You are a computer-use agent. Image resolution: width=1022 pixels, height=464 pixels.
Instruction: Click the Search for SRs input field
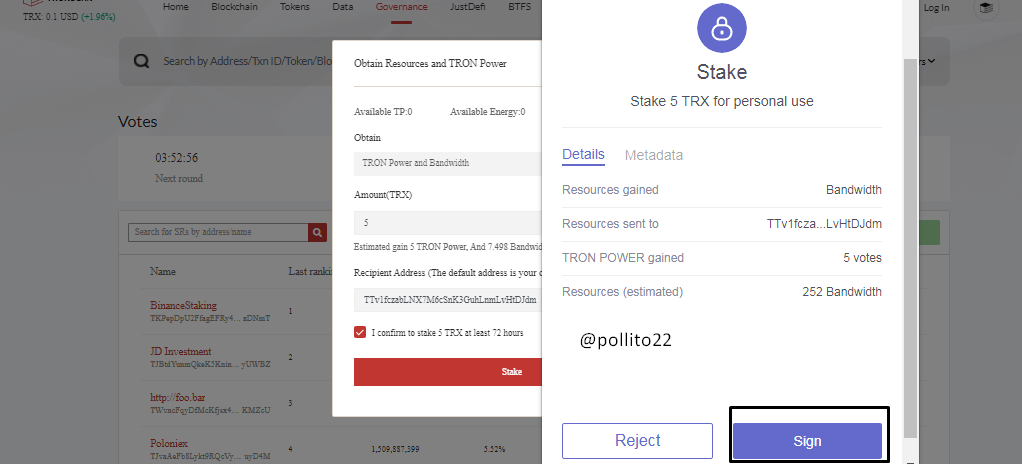click(218, 232)
